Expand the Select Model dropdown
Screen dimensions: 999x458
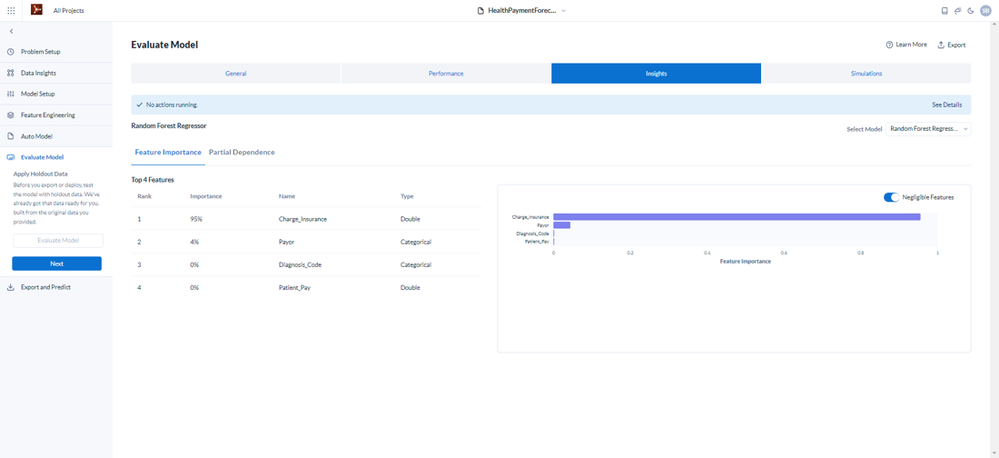point(928,129)
